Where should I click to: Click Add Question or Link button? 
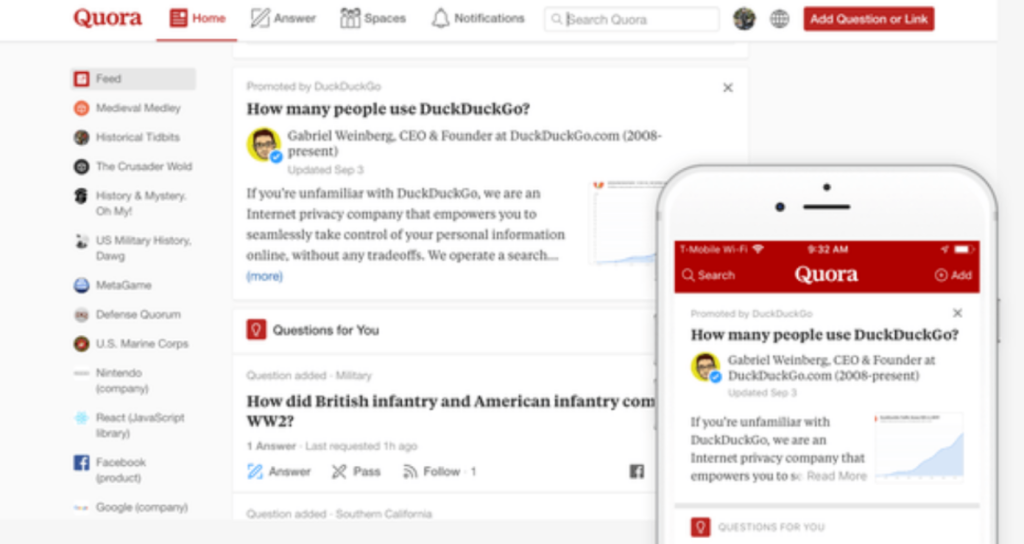tap(869, 19)
